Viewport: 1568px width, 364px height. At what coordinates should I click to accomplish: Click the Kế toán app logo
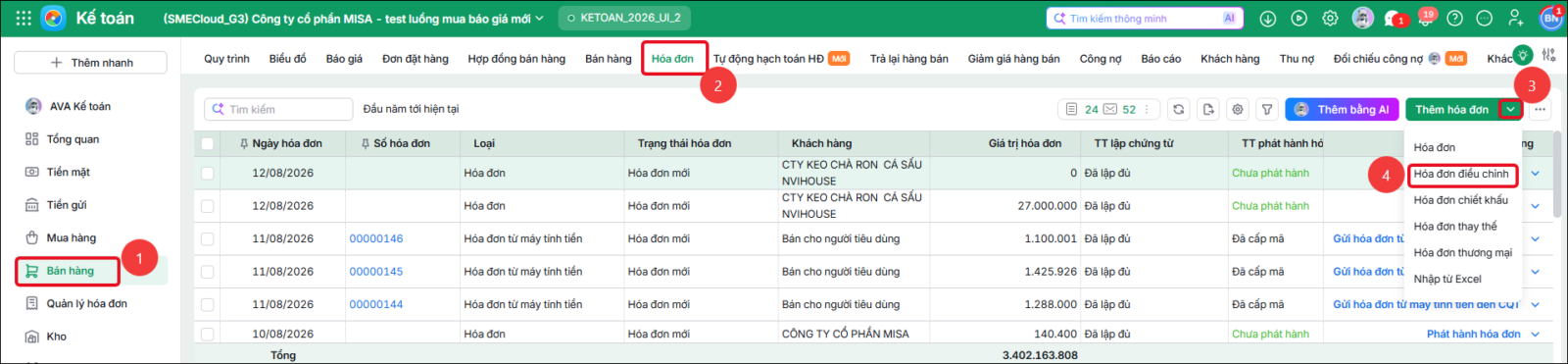pyautogui.click(x=54, y=18)
